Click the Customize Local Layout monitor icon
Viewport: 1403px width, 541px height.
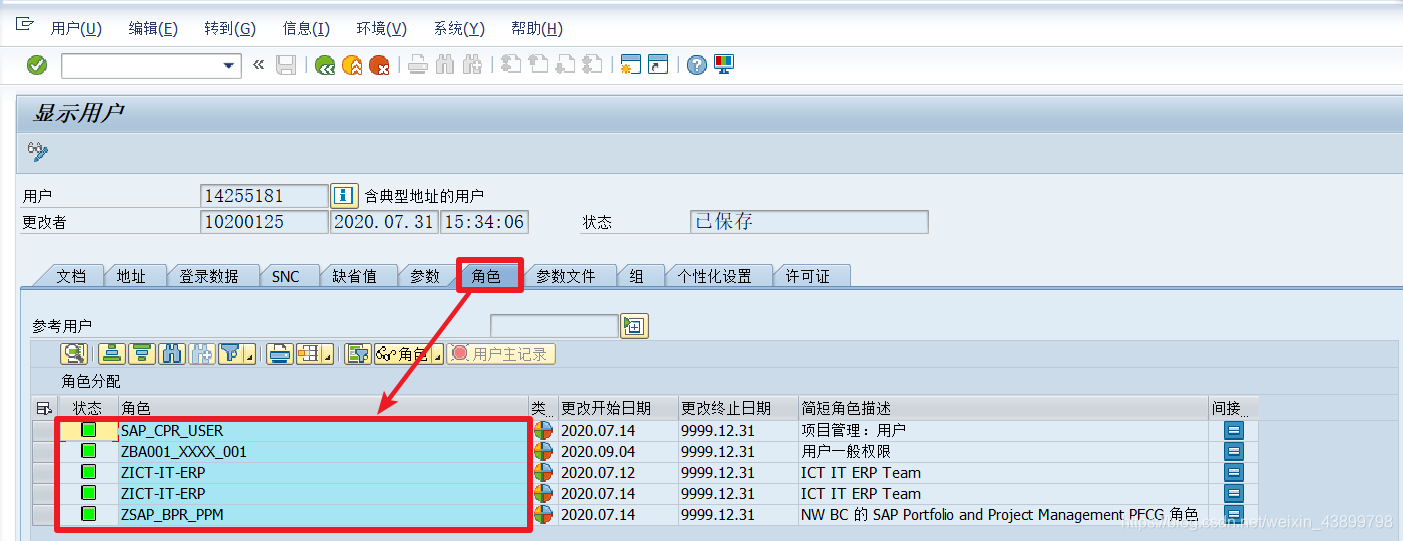(x=724, y=65)
